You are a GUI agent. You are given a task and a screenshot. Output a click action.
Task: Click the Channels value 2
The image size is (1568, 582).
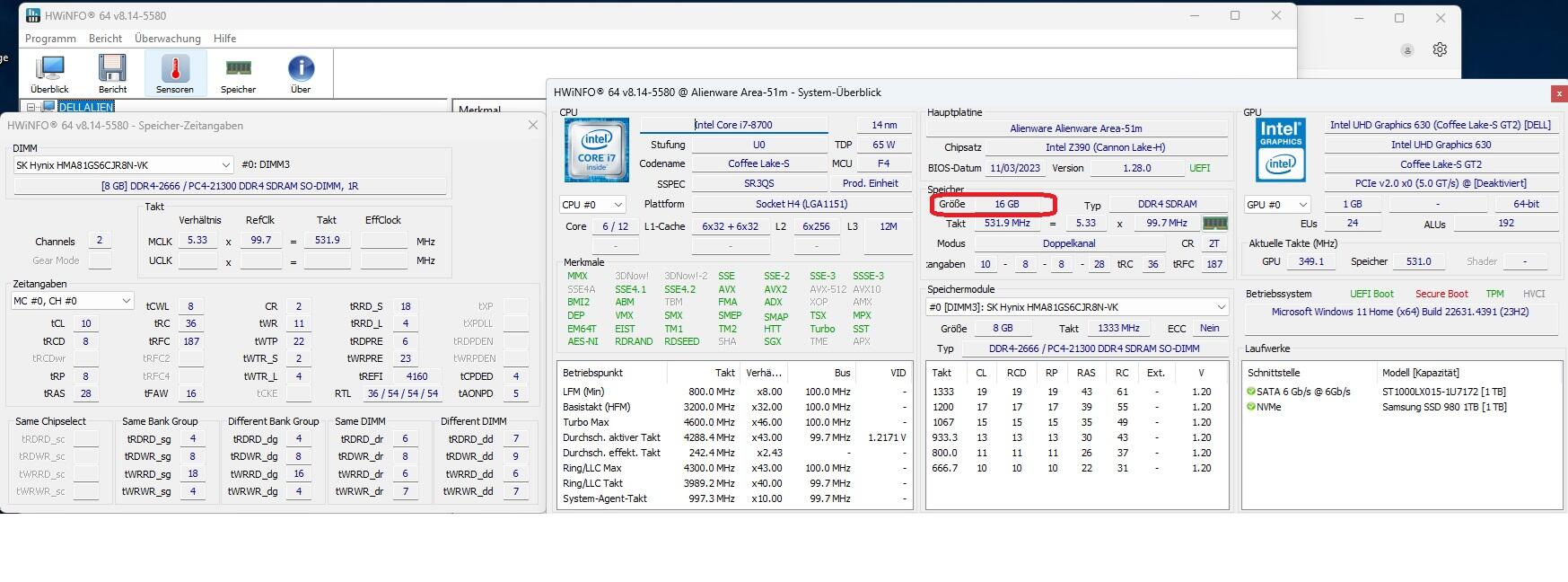[99, 241]
